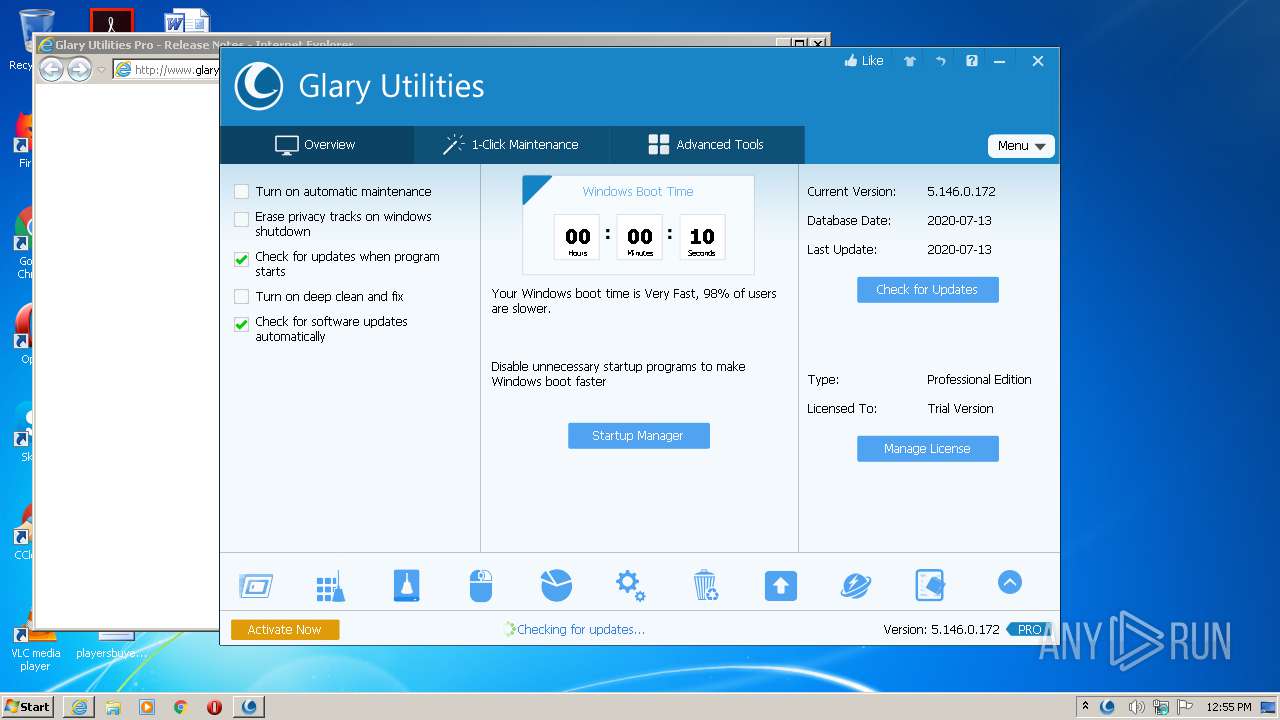Viewport: 1280px width, 720px height.
Task: Click the restore undo arrow icon
Action: tap(941, 61)
